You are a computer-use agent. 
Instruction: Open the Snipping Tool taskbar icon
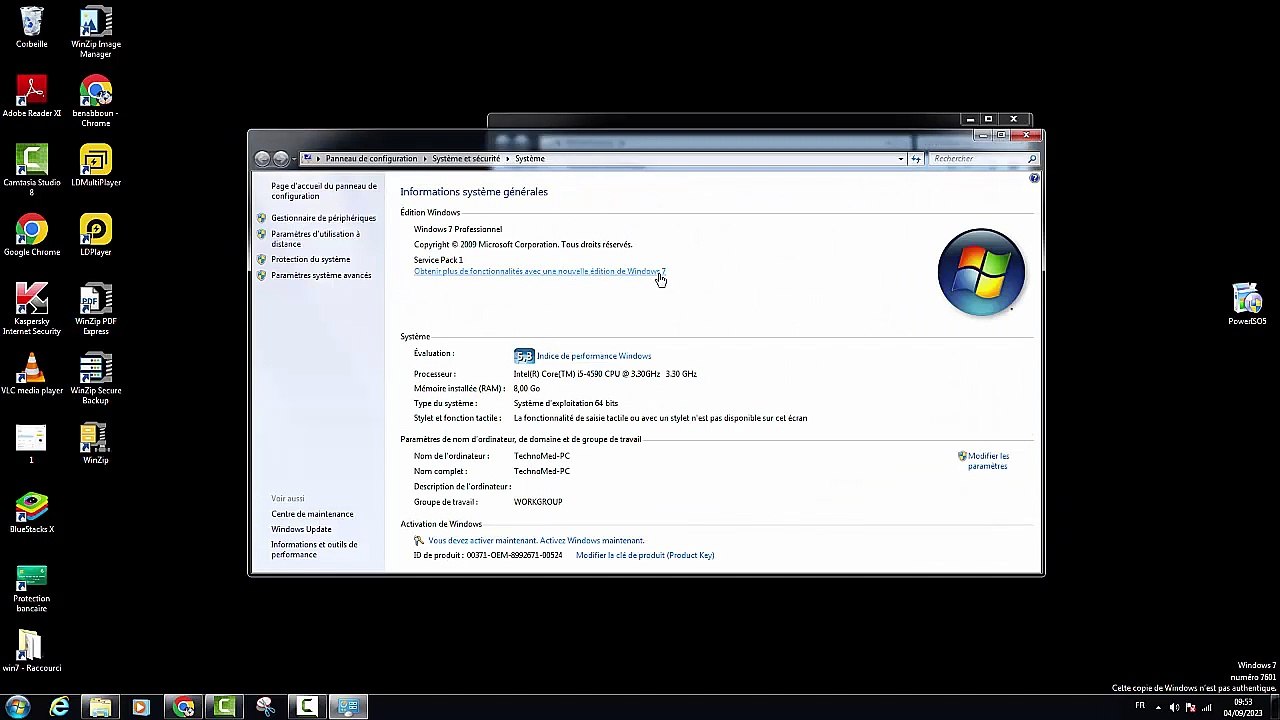pos(265,707)
